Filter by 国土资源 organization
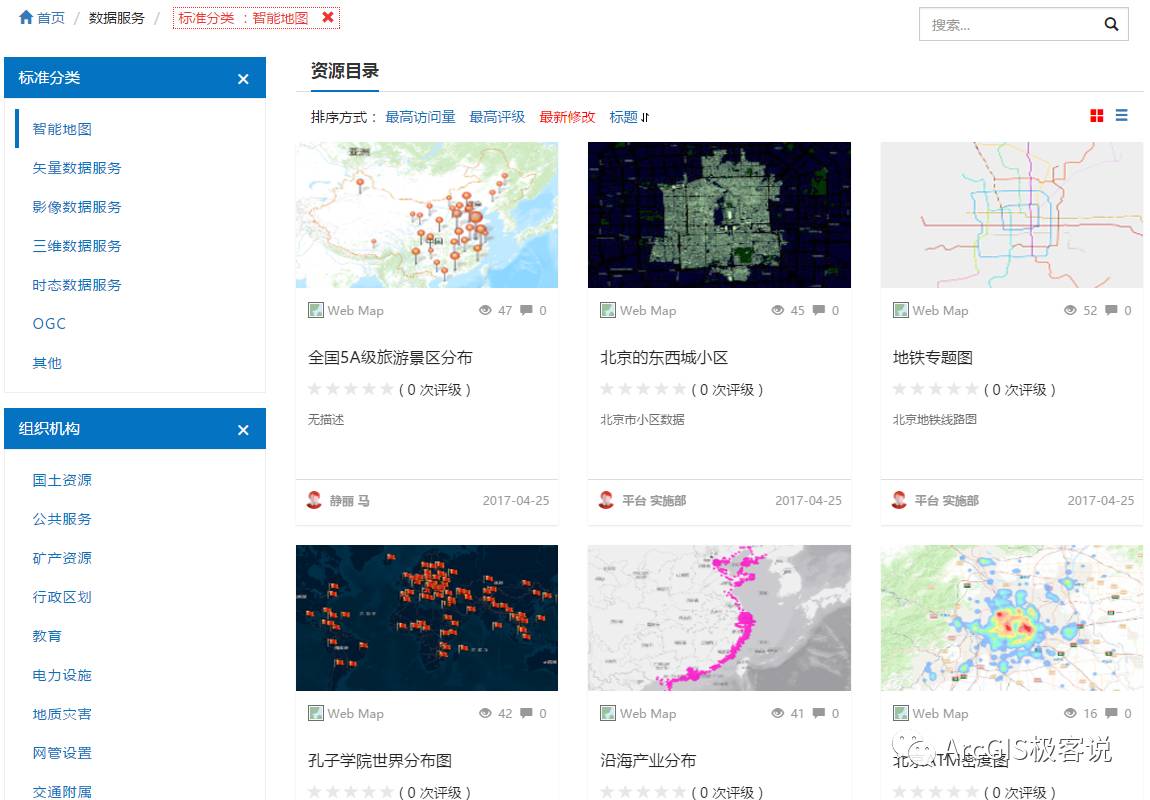The width and height of the screenshot is (1150, 800). (x=62, y=480)
